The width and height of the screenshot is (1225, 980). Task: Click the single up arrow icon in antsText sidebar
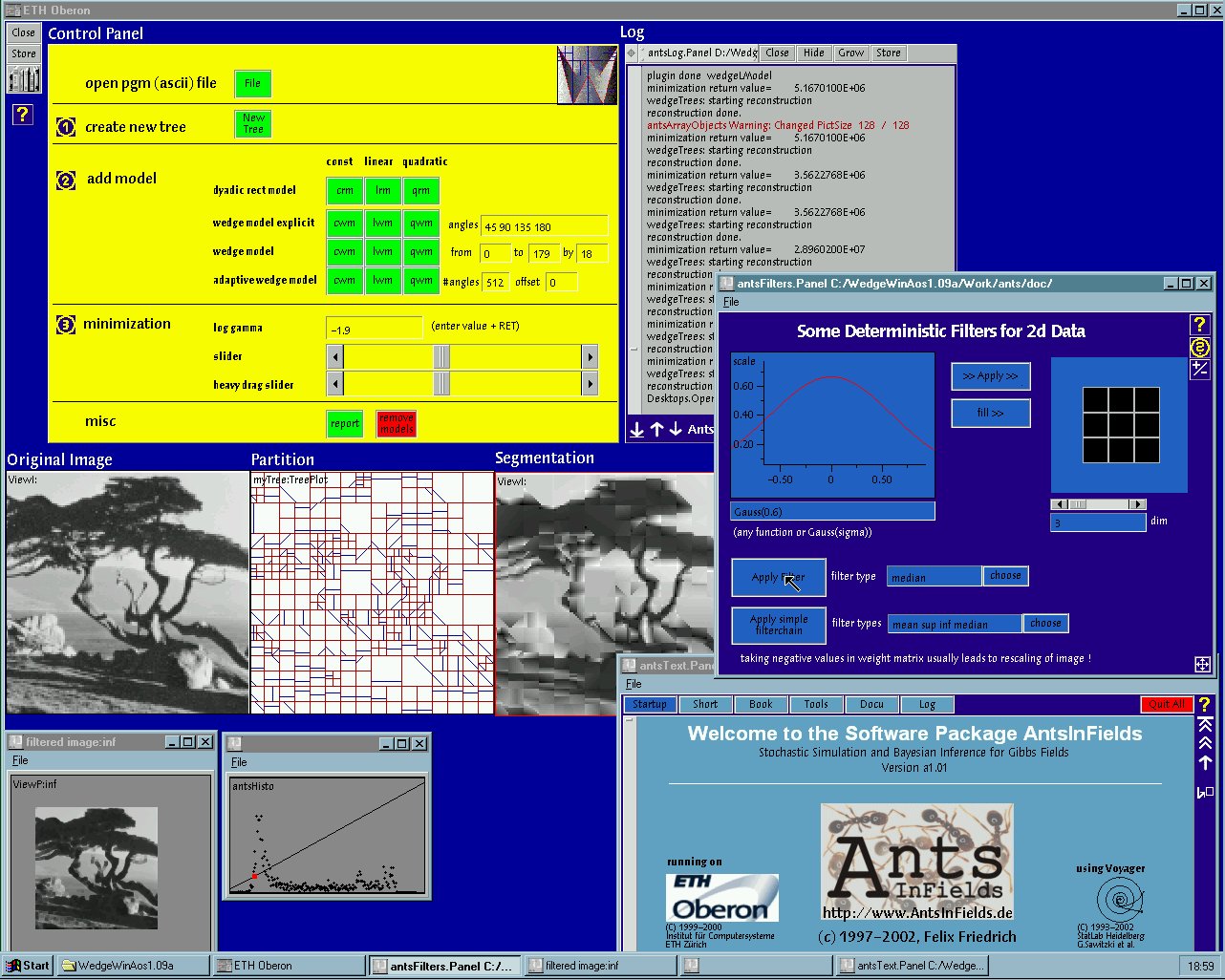1205,763
